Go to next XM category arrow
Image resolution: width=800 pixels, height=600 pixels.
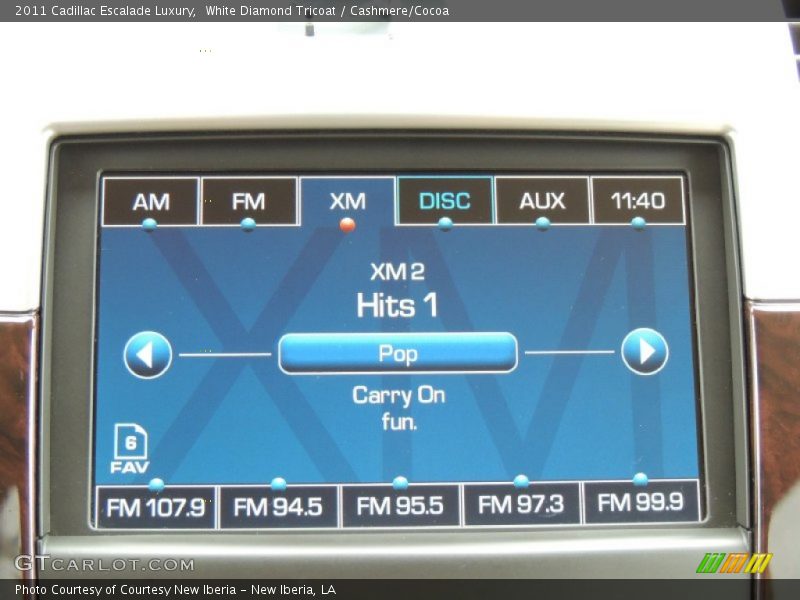pyautogui.click(x=645, y=352)
